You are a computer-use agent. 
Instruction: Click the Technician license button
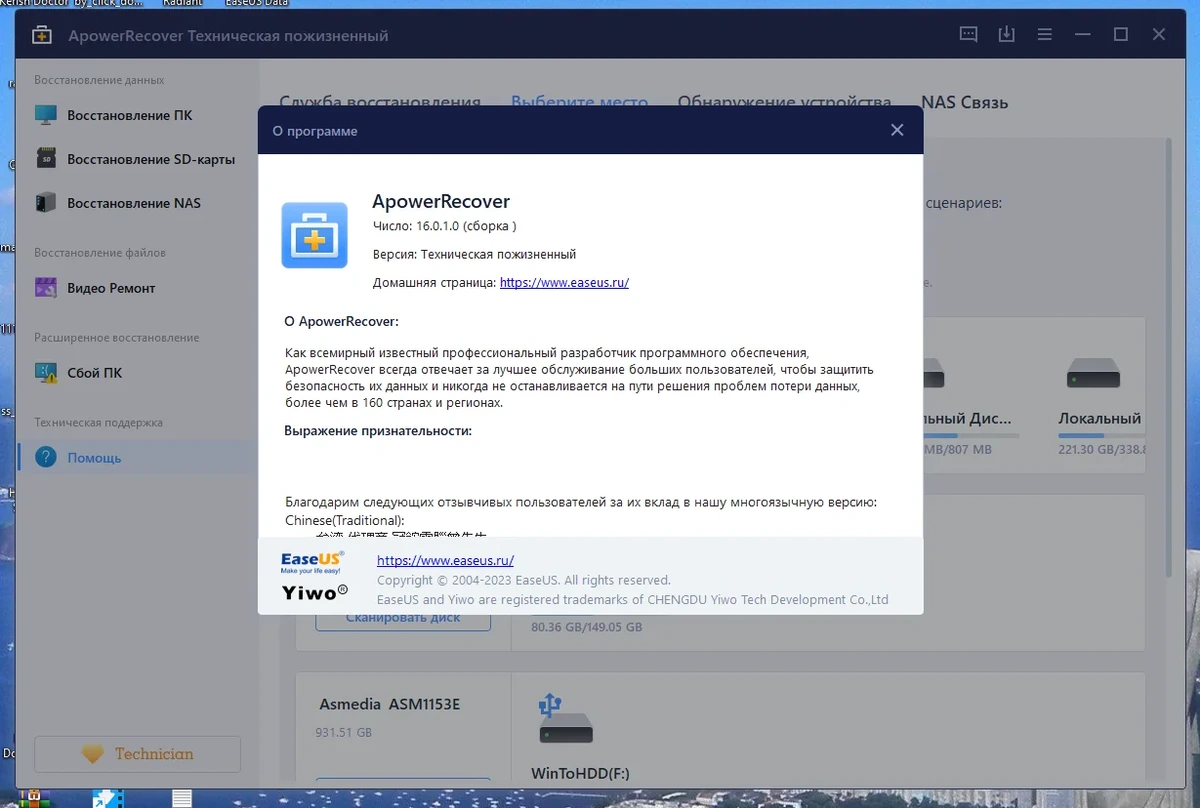coord(138,754)
